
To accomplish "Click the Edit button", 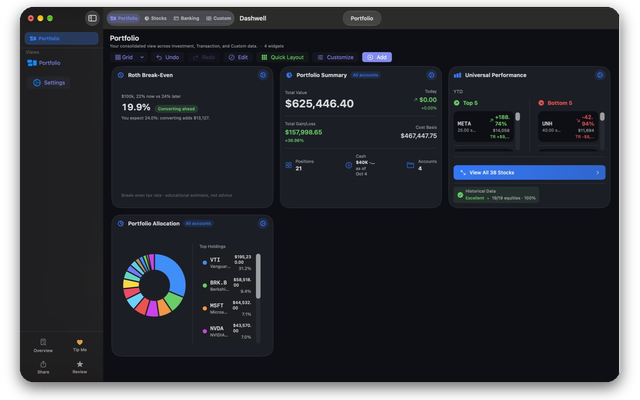I will point(238,57).
